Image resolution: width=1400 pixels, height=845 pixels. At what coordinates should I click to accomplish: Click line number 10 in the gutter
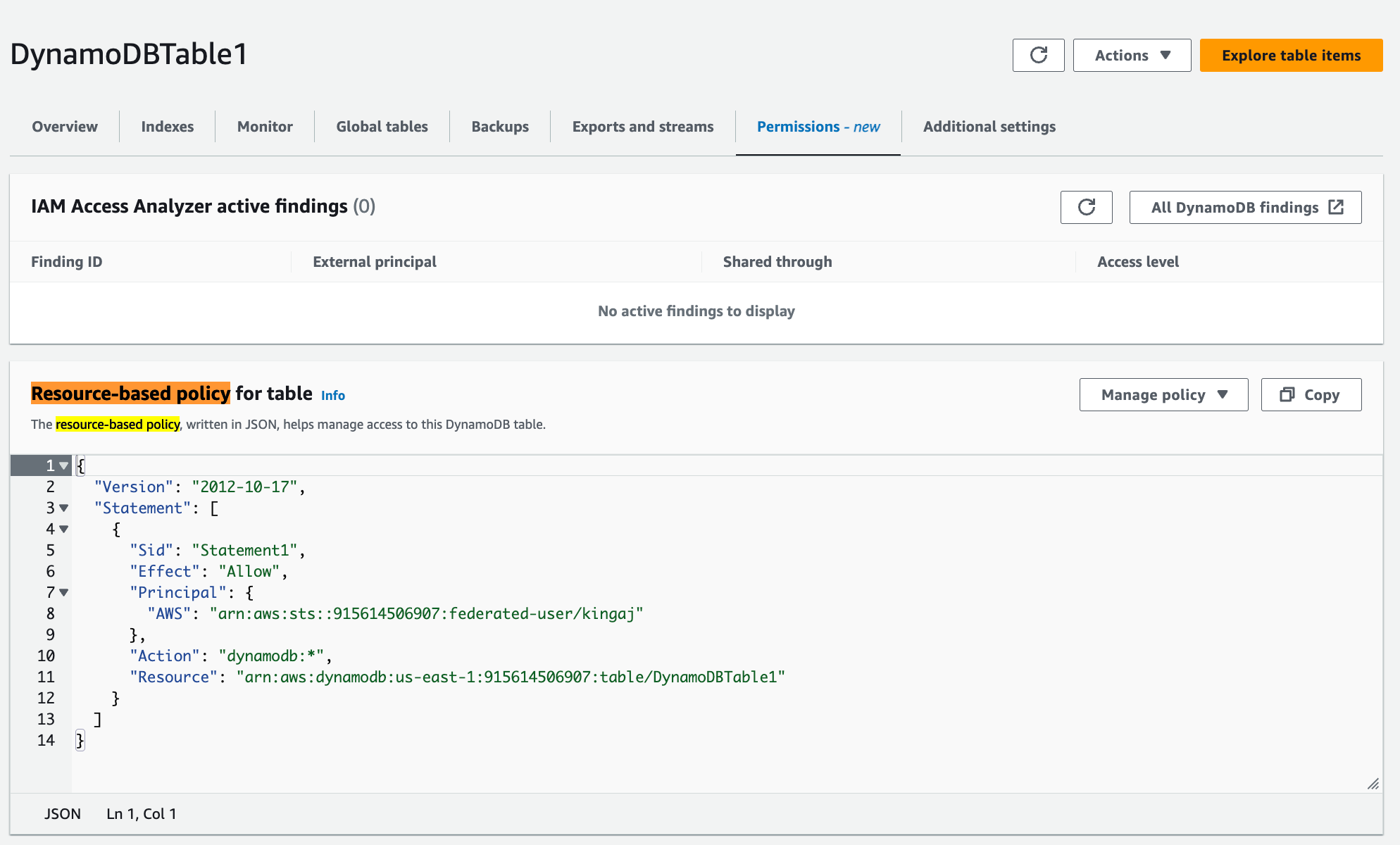[x=46, y=656]
